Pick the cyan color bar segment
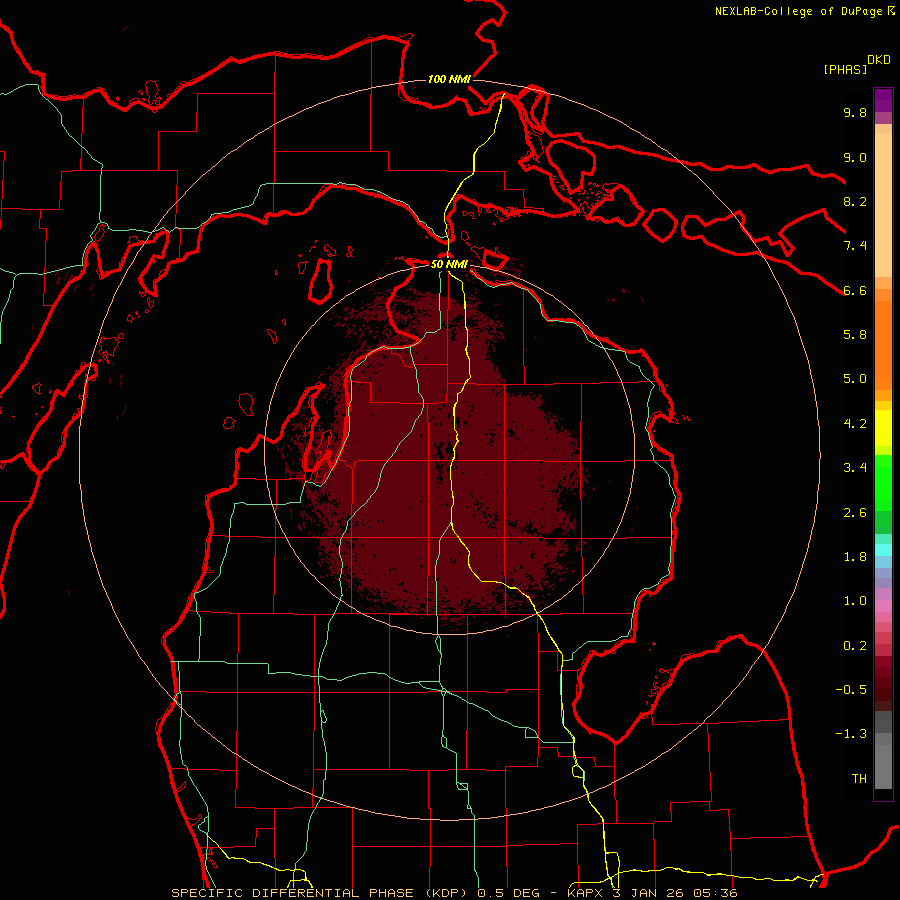Viewport: 900px width, 900px height. click(x=883, y=549)
